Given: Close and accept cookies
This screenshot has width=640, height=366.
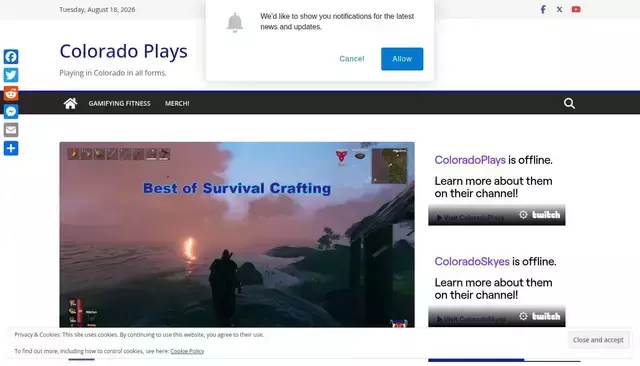Looking at the screenshot, I should tap(598, 340).
